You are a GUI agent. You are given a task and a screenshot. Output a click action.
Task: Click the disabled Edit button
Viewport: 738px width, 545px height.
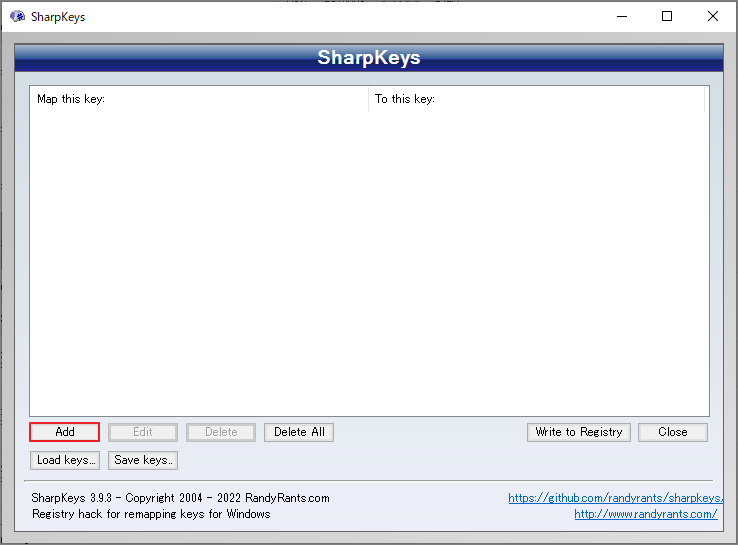143,432
